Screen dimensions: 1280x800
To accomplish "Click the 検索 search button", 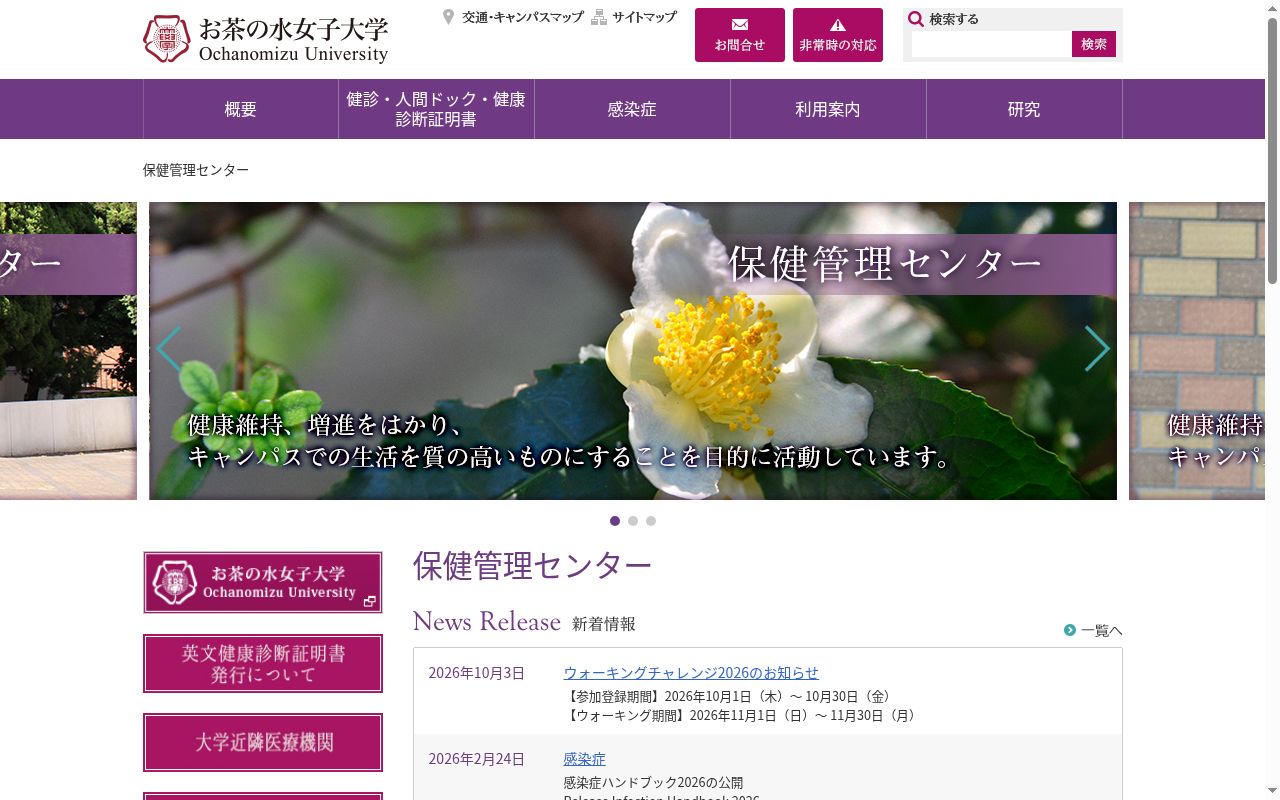I will pyautogui.click(x=1094, y=44).
